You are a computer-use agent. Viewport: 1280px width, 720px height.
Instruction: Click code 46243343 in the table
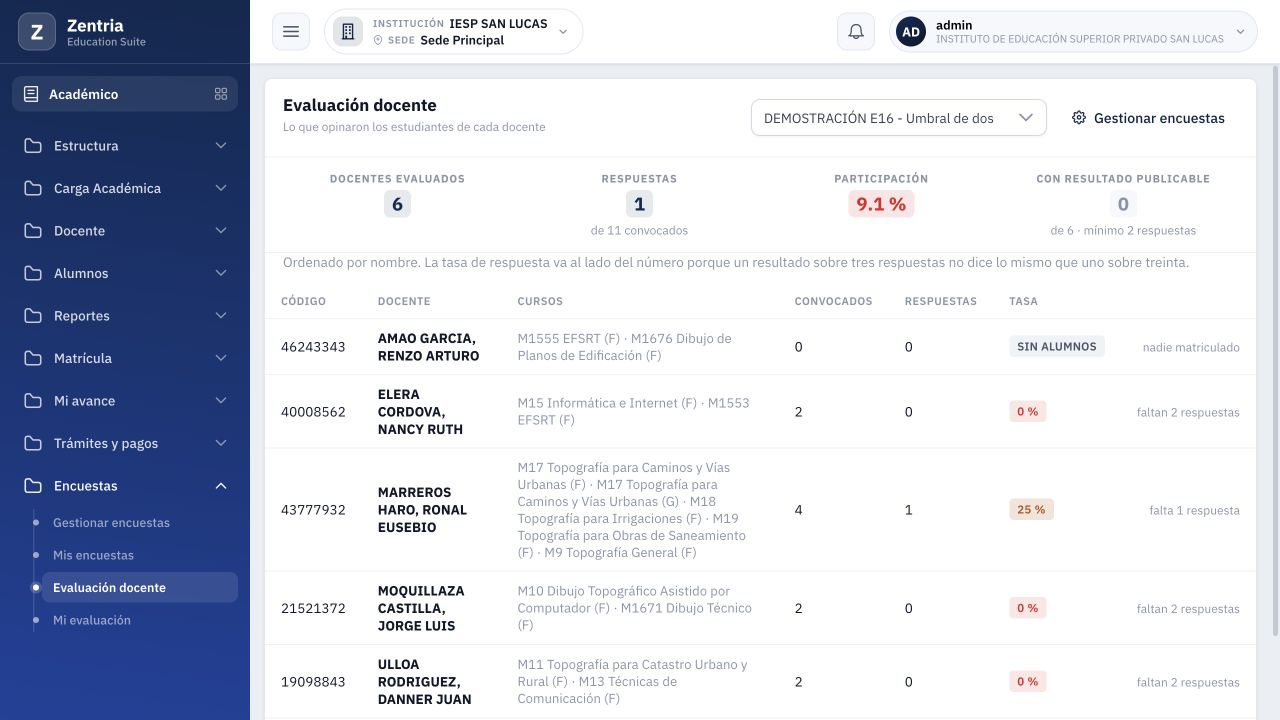point(313,347)
